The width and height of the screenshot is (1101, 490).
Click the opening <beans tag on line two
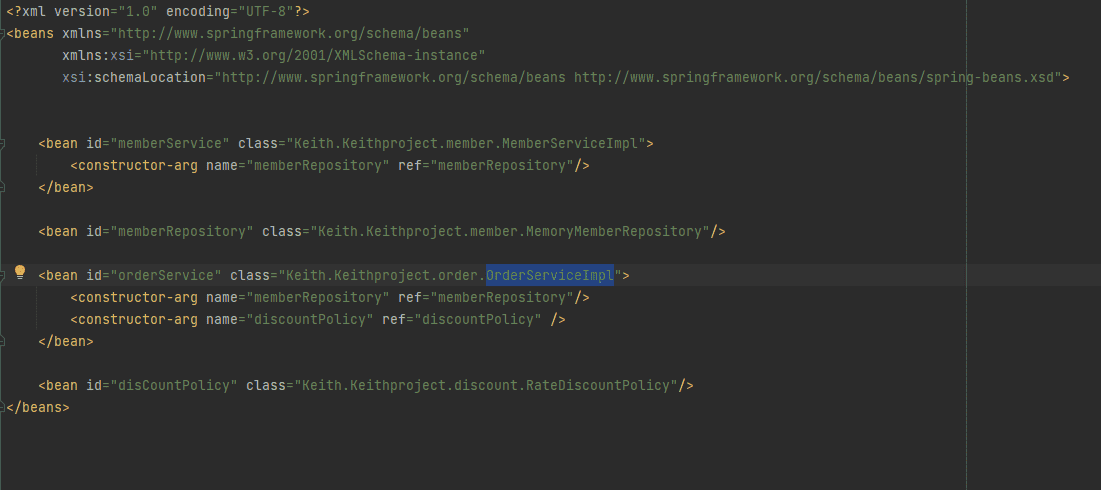pyautogui.click(x=30, y=34)
